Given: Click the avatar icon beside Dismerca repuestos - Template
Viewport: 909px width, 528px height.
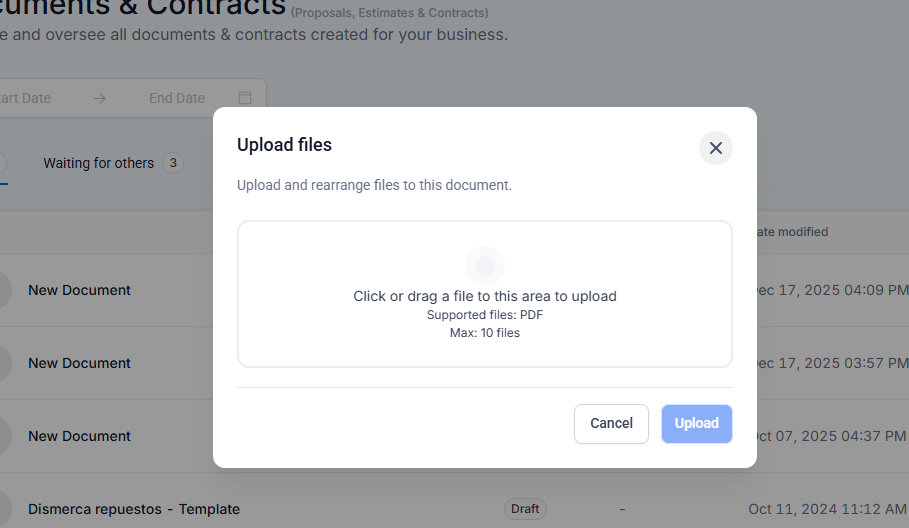Looking at the screenshot, I should [4, 509].
